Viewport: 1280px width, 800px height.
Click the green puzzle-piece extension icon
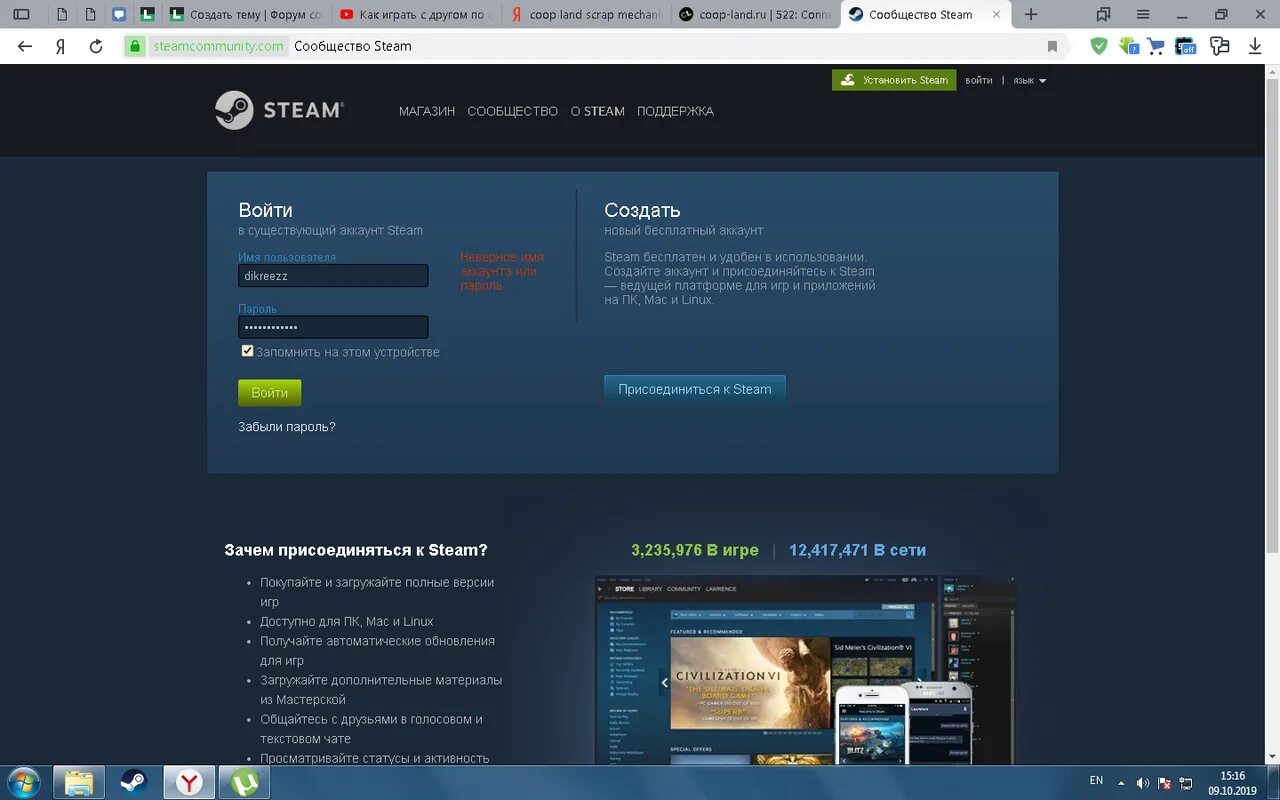(1128, 46)
